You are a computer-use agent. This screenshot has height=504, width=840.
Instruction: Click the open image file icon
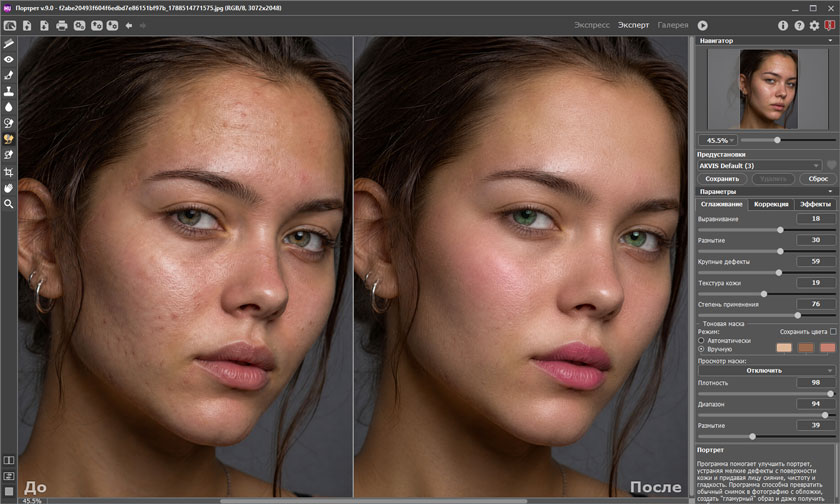click(x=27, y=26)
